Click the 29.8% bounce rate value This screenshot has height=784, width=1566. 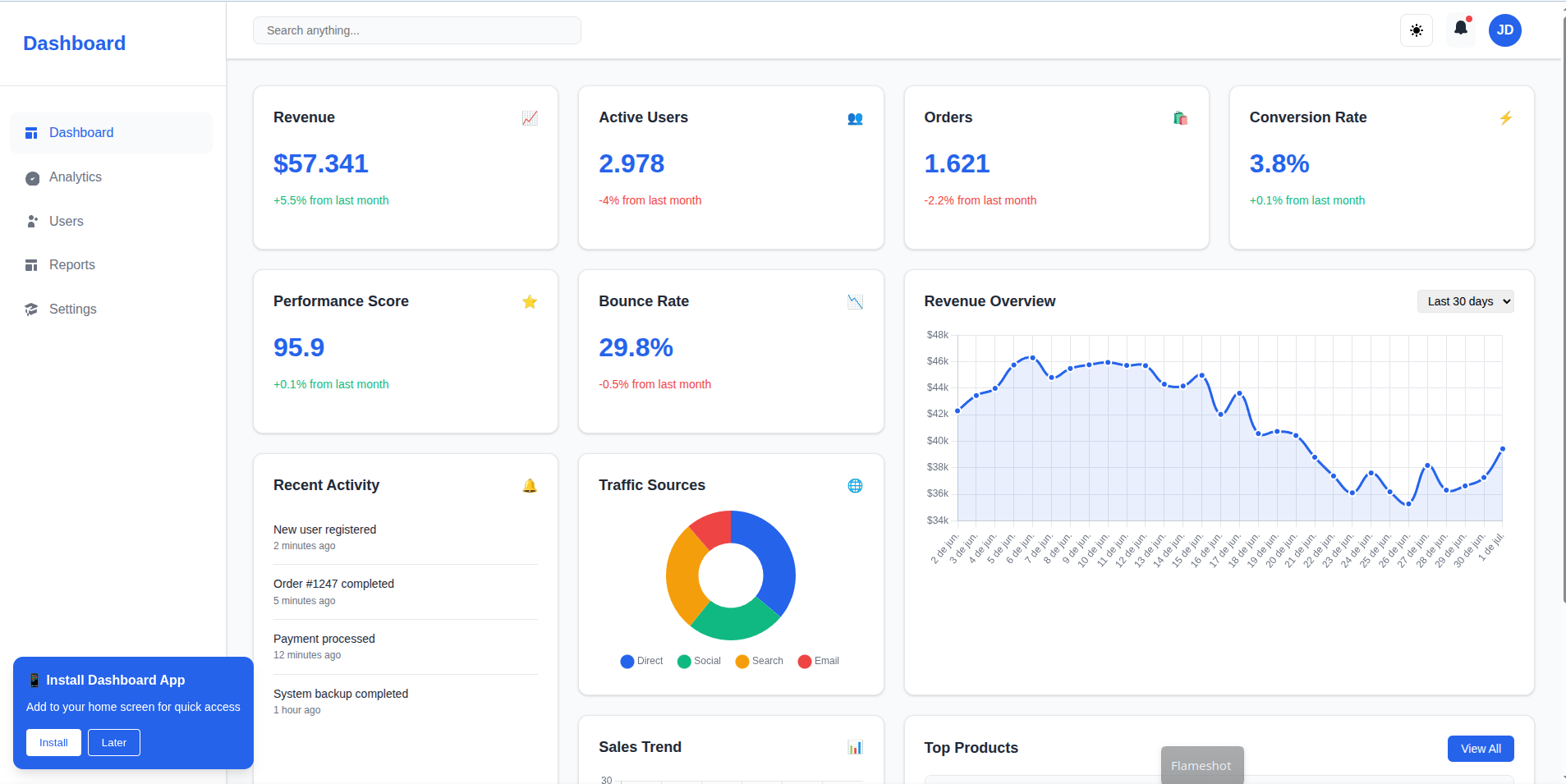[x=636, y=347]
